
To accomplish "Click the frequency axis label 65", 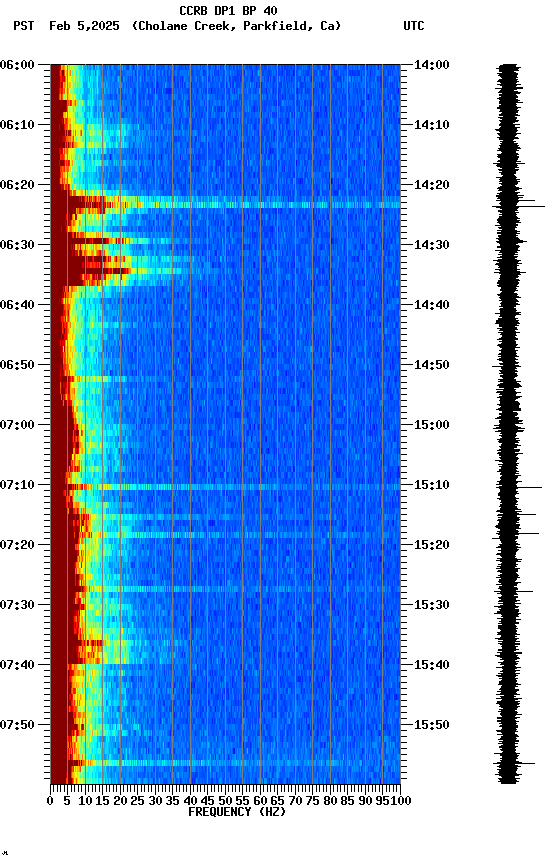I will click(x=278, y=802).
